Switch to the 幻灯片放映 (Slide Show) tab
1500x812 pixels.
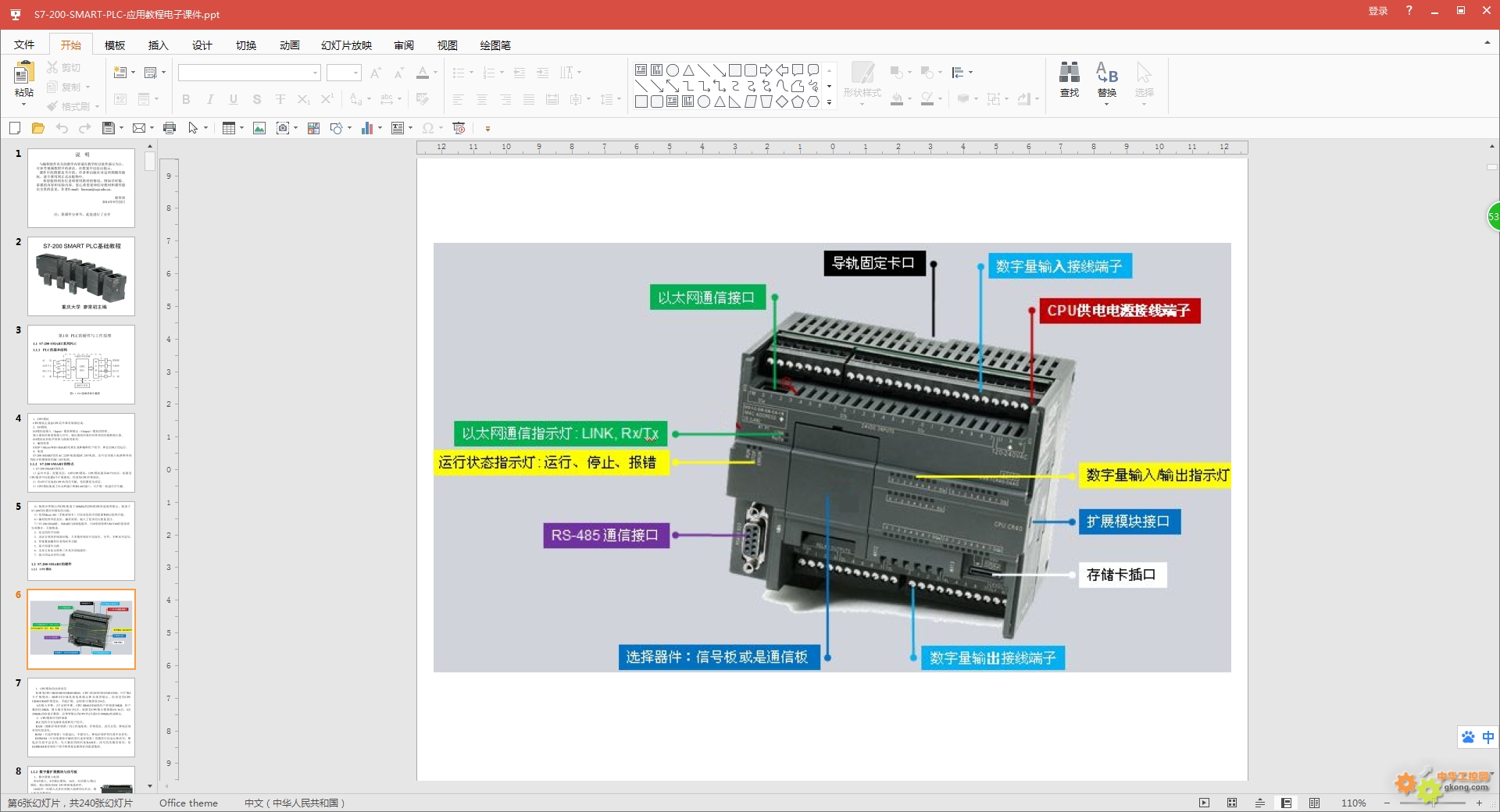pyautogui.click(x=346, y=45)
